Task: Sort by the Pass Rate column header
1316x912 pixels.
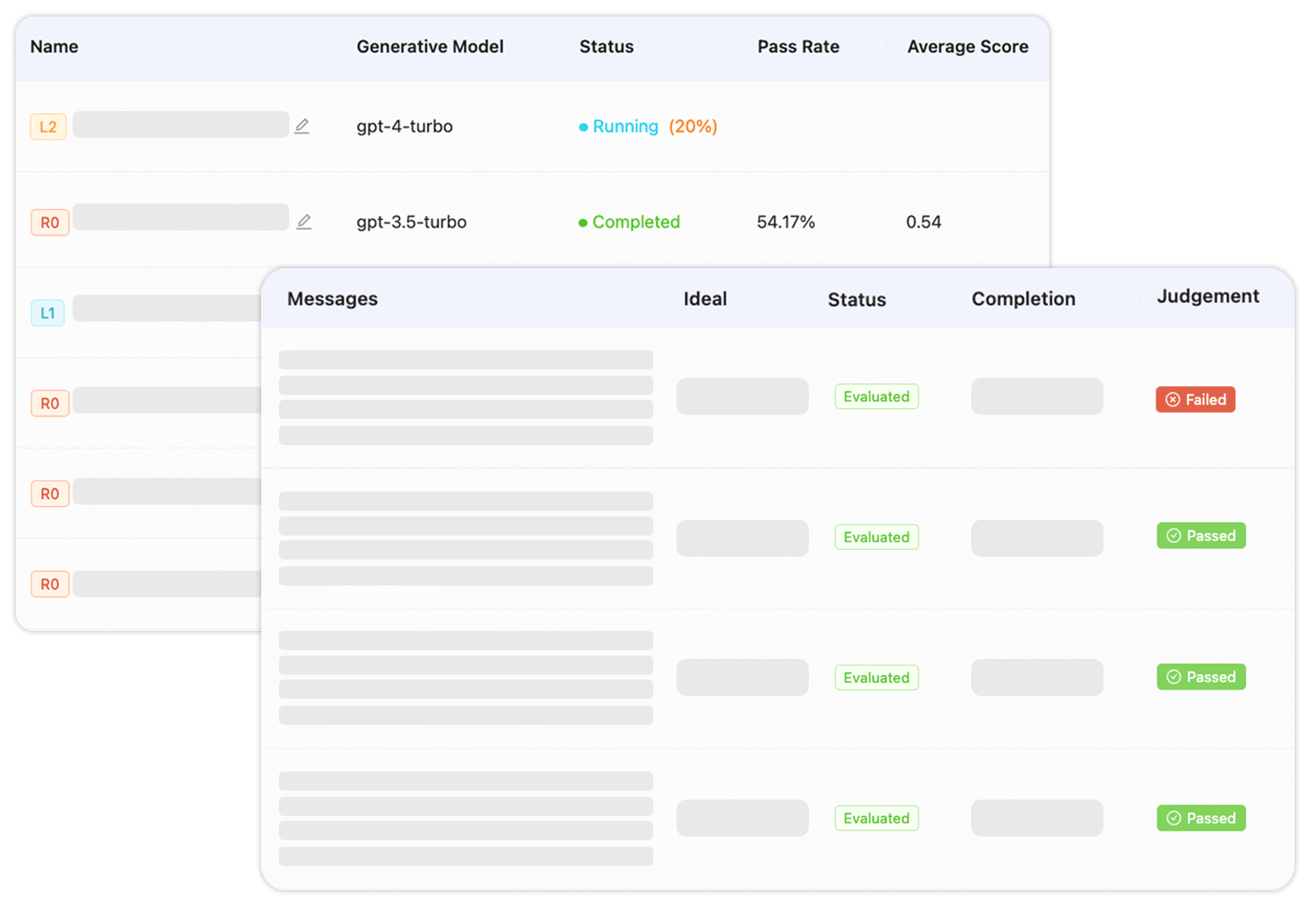Action: coord(798,47)
